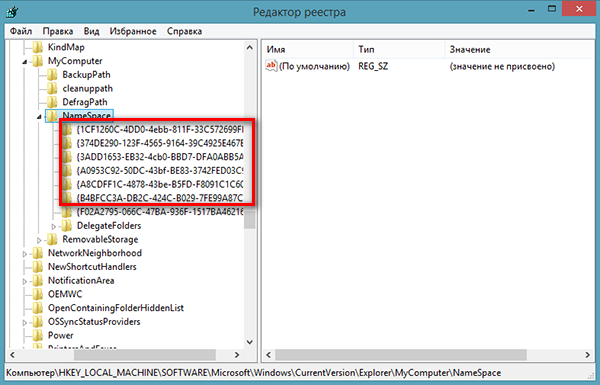
Task: Collapse the NameSpace tree node
Action: pyautogui.click(x=39, y=116)
